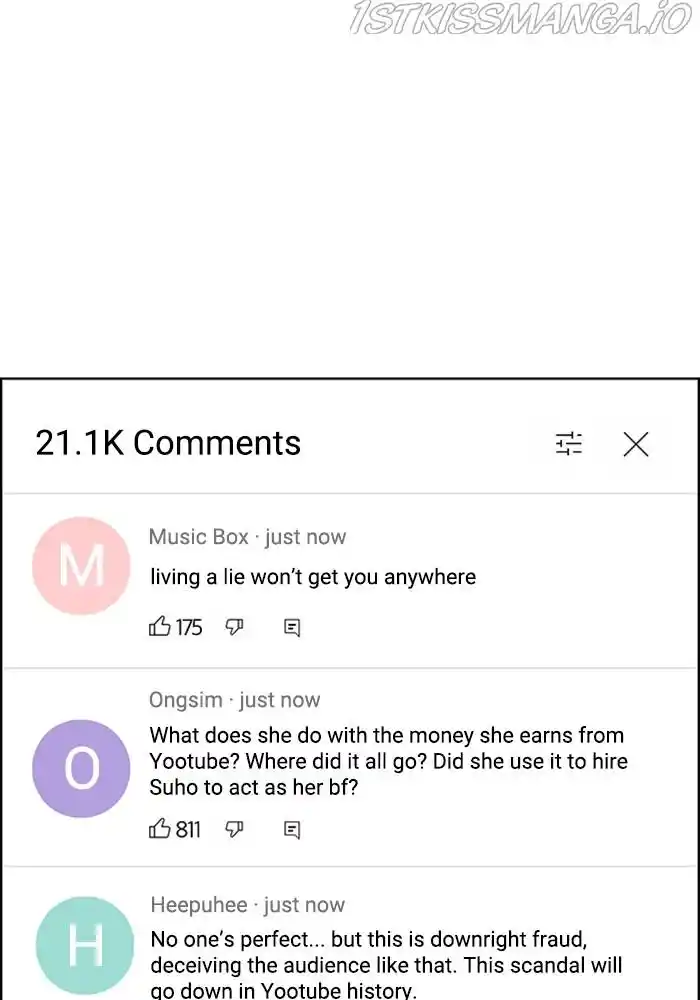The image size is (700, 1000).
Task: Visit the Music Box channel name
Action: [x=198, y=537]
